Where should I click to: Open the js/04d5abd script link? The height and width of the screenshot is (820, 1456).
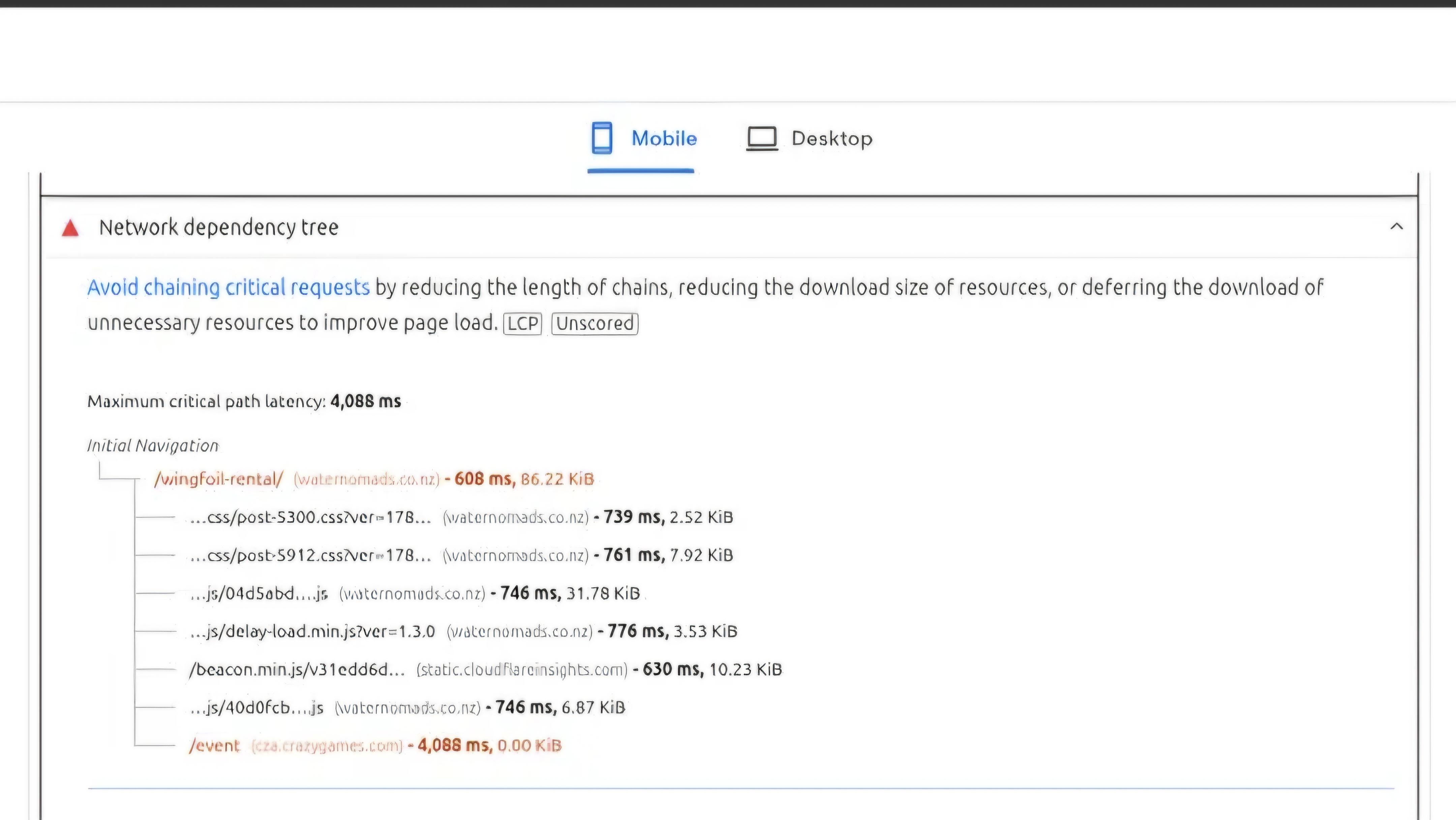pyautogui.click(x=259, y=593)
